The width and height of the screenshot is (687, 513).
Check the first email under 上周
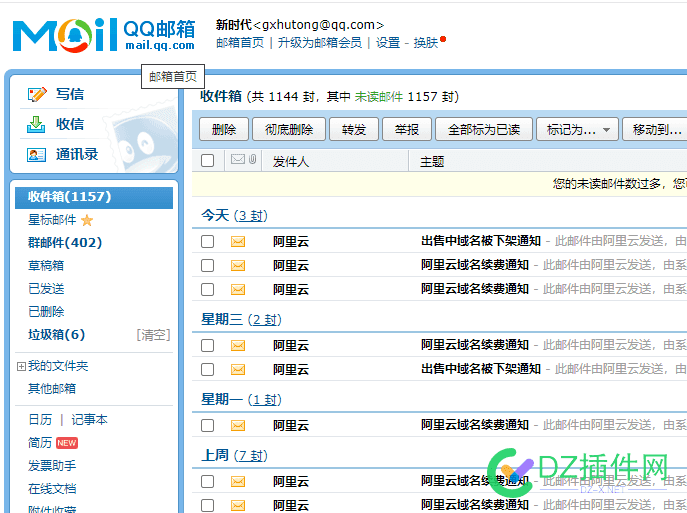[207, 482]
